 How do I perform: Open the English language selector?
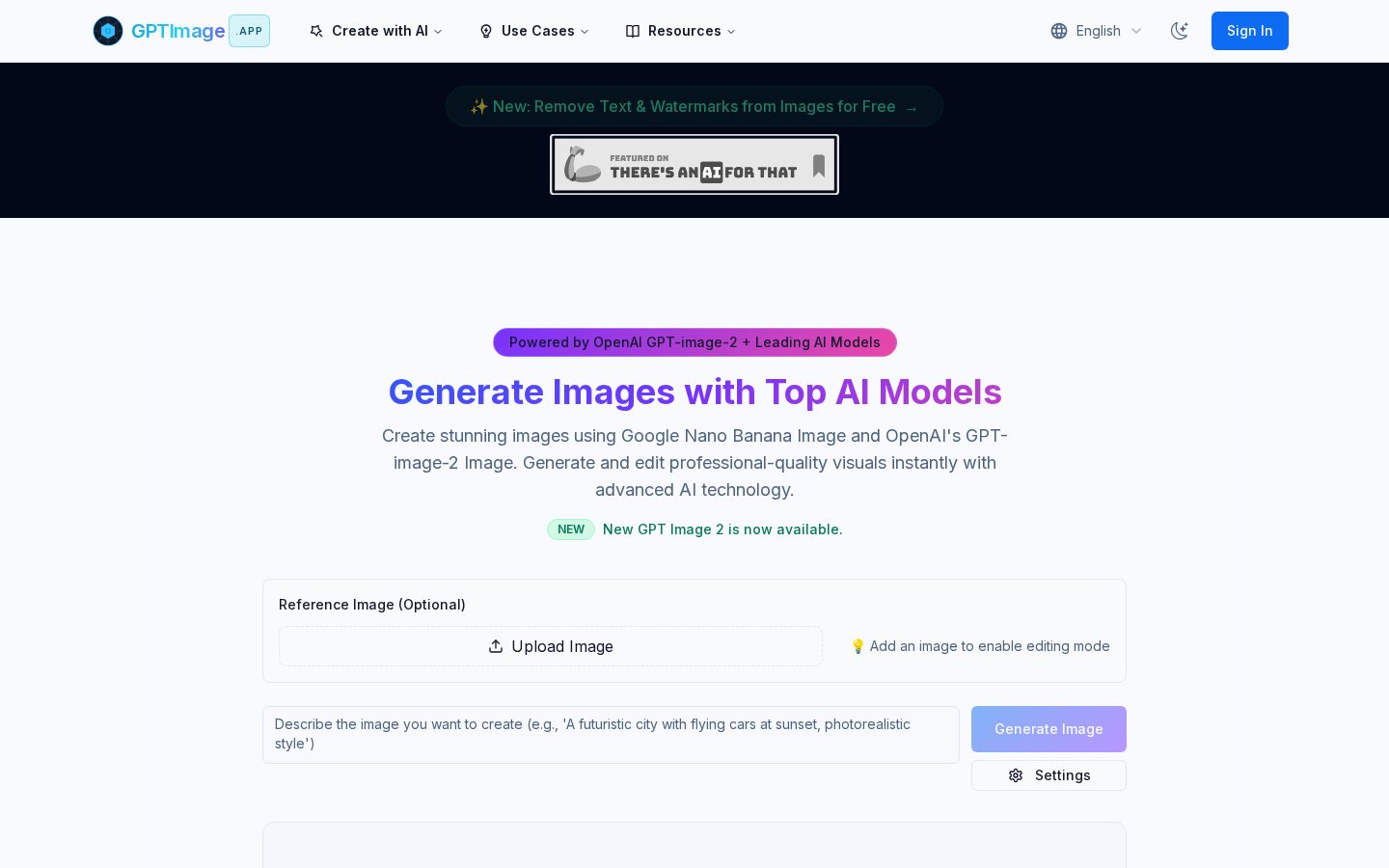(1097, 31)
